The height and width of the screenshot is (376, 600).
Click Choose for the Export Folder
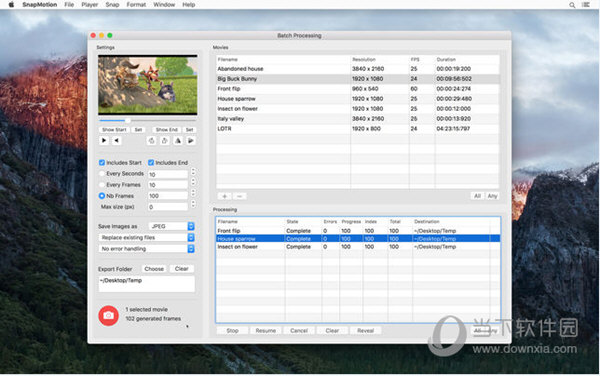click(x=154, y=269)
